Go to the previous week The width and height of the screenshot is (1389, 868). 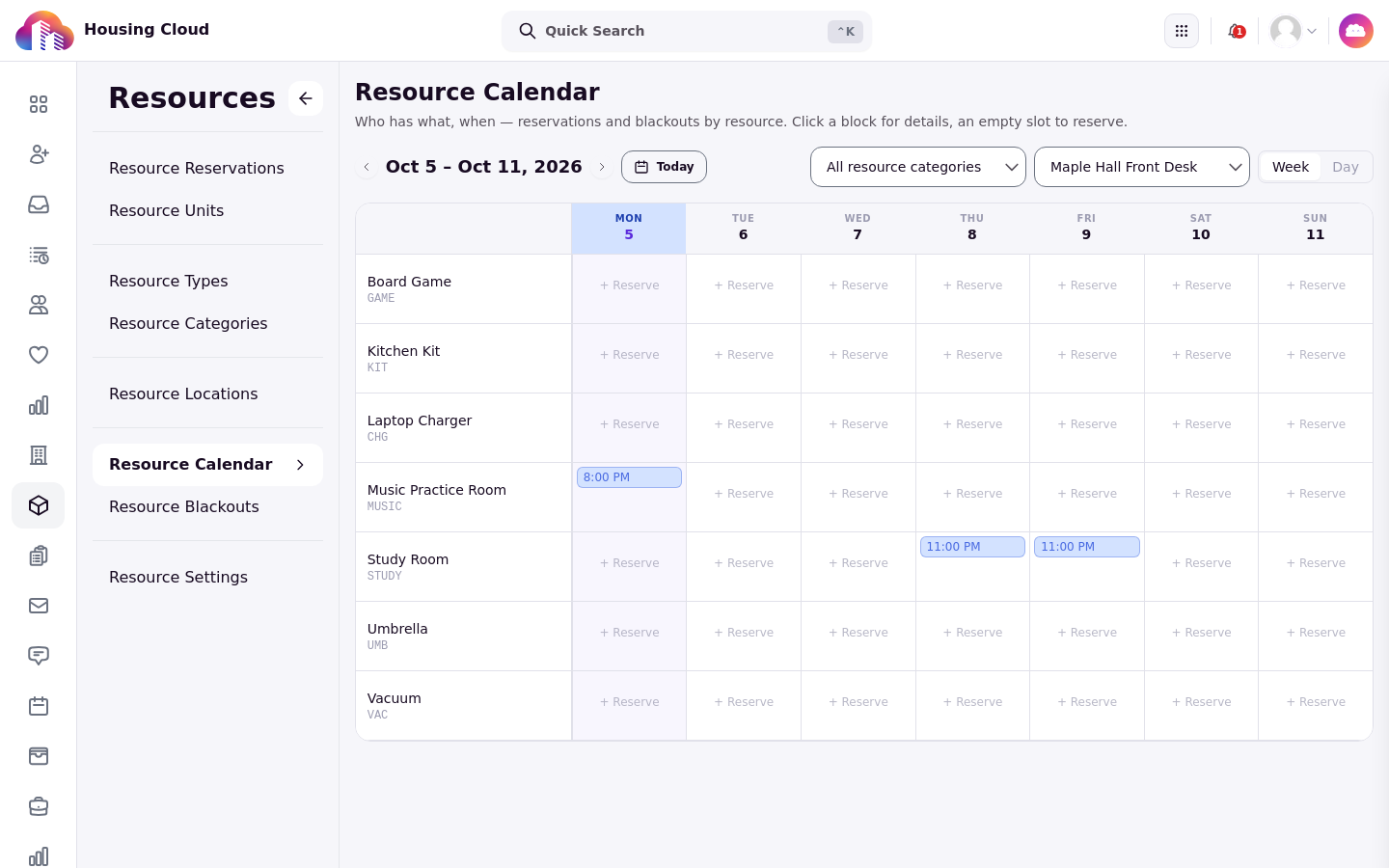point(367,167)
